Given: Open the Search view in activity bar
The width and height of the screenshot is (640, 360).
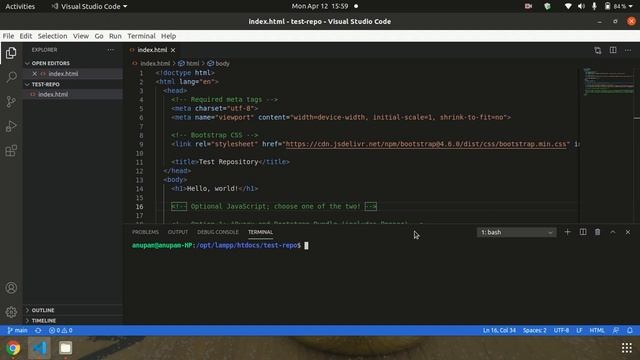Looking at the screenshot, I should pos(11,77).
